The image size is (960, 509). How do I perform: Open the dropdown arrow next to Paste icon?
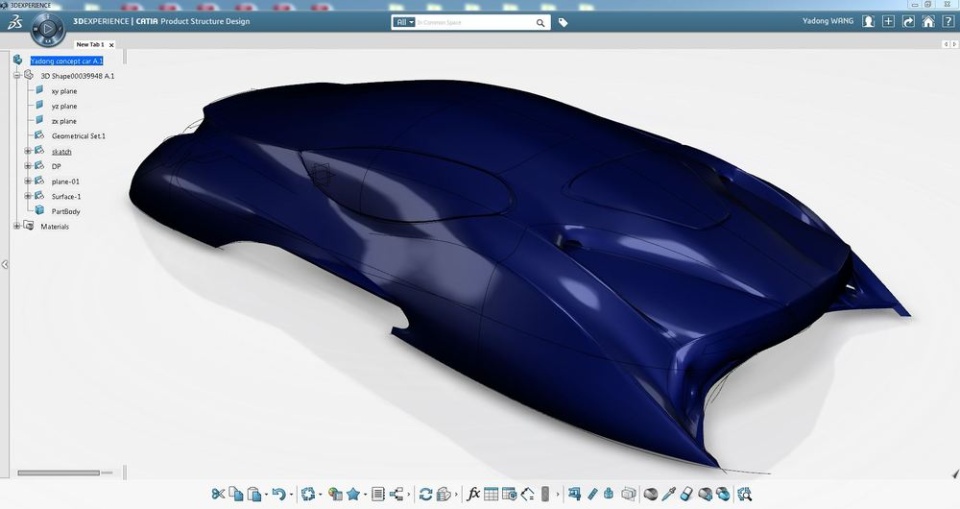click(x=266, y=495)
